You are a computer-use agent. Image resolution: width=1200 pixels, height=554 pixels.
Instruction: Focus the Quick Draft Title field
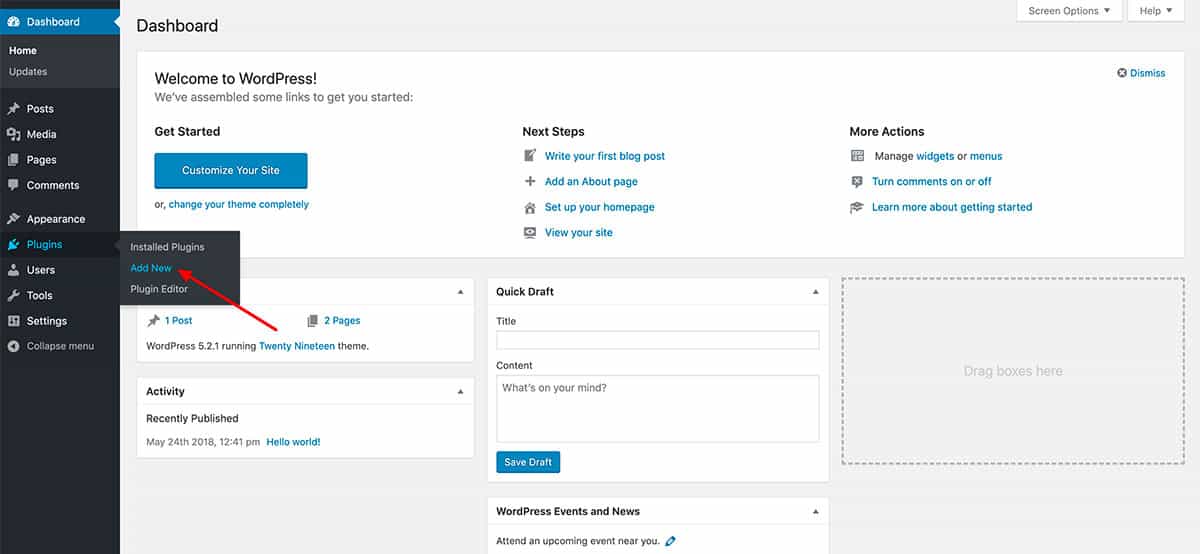[658, 340]
